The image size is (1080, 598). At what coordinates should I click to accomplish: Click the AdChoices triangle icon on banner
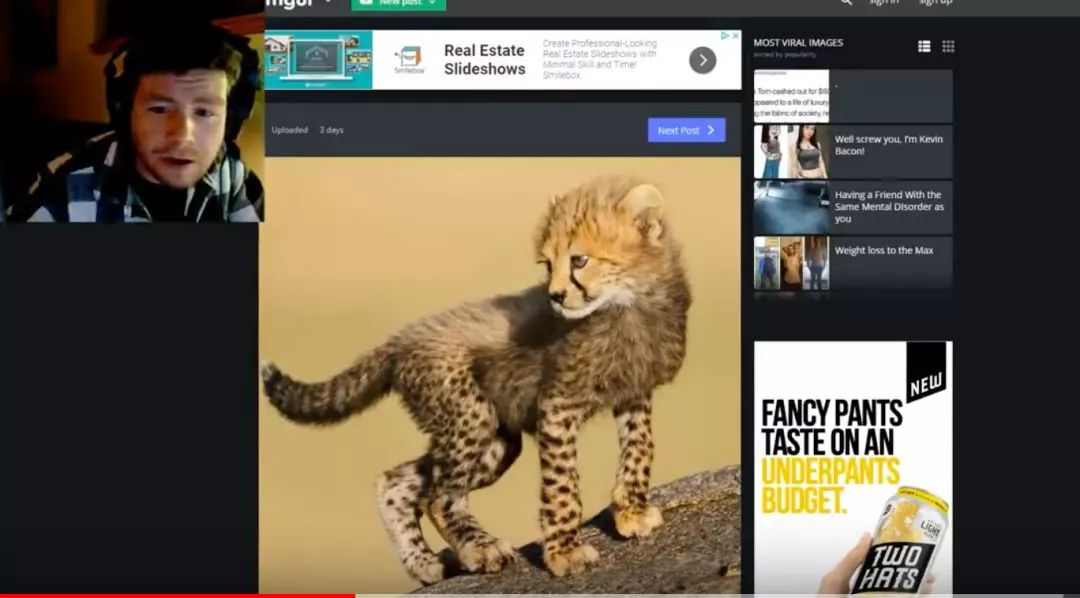(x=725, y=35)
